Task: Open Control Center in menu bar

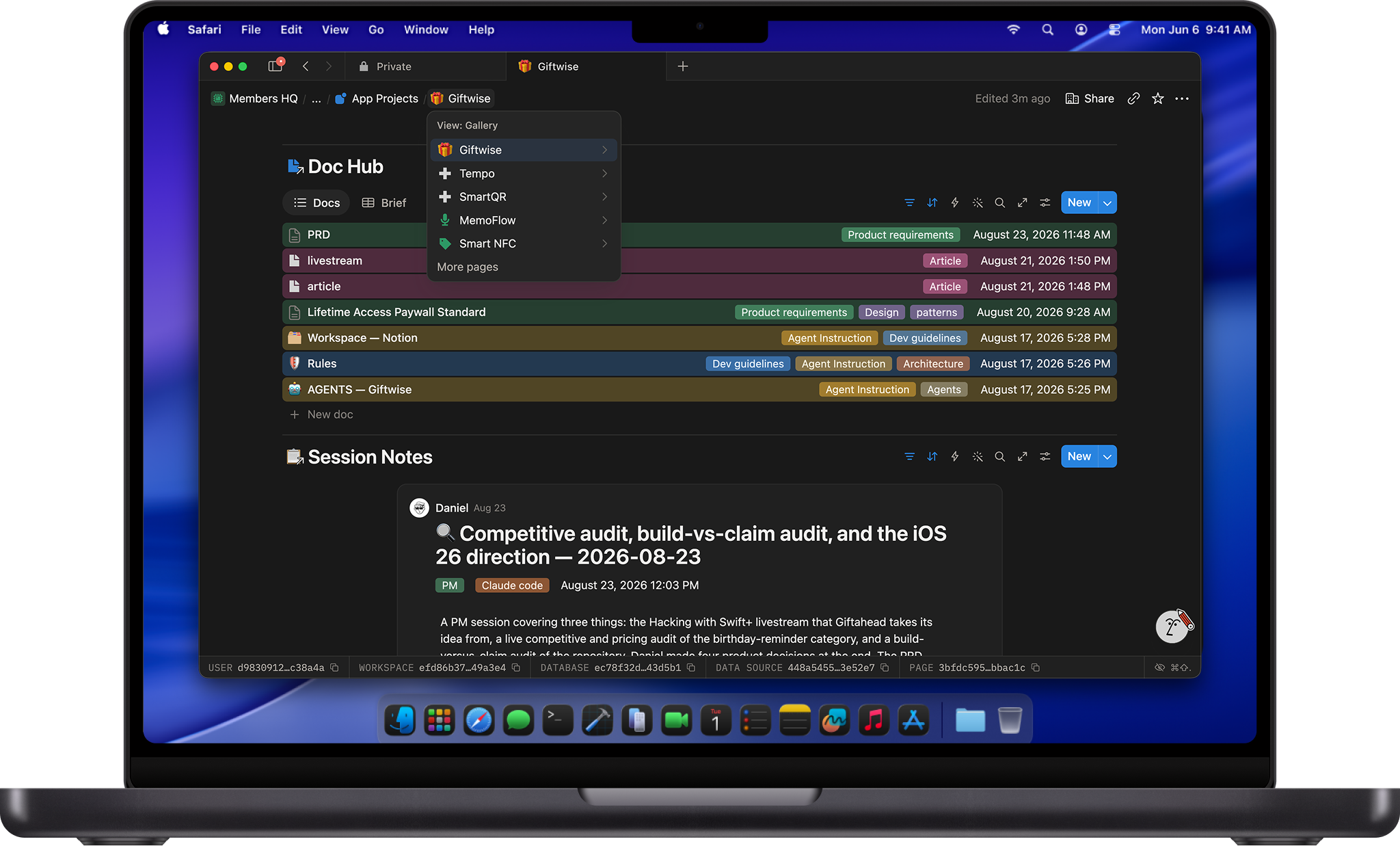Action: 1114,29
